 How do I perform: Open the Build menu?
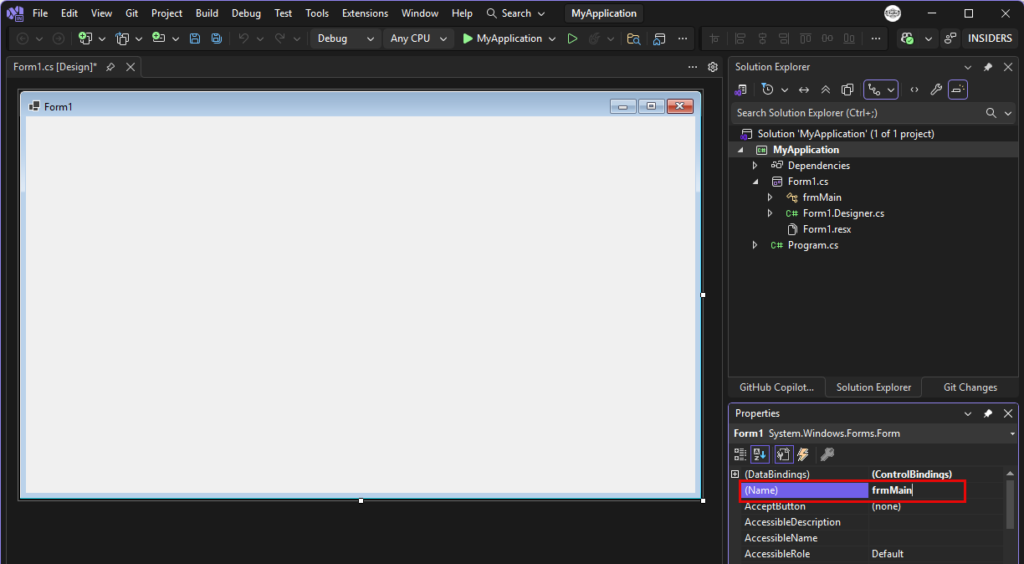[x=207, y=13]
